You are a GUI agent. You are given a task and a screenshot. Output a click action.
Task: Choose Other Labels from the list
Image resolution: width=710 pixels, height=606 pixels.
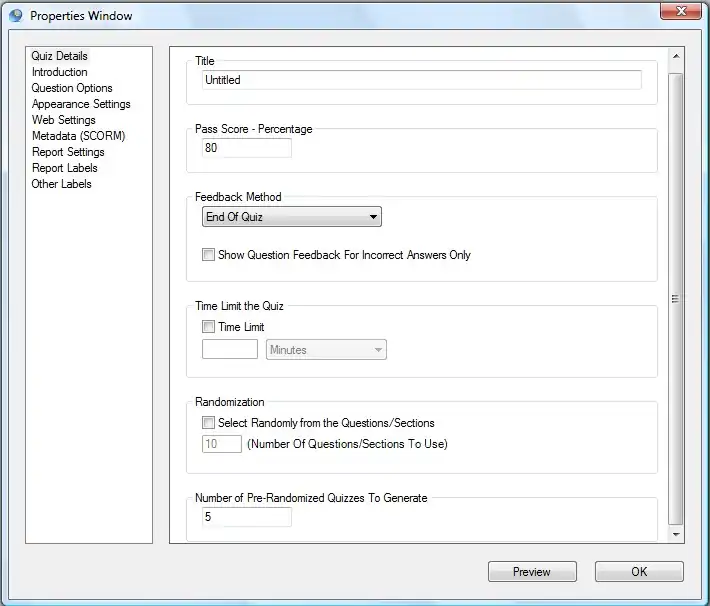61,184
